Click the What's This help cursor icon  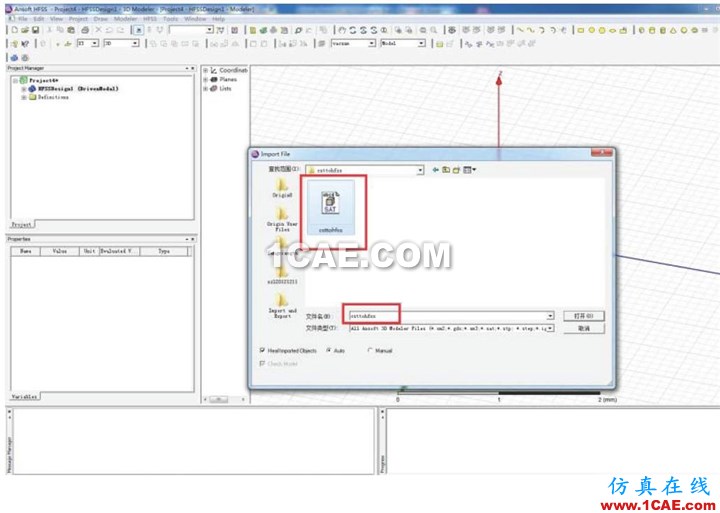pos(25,44)
